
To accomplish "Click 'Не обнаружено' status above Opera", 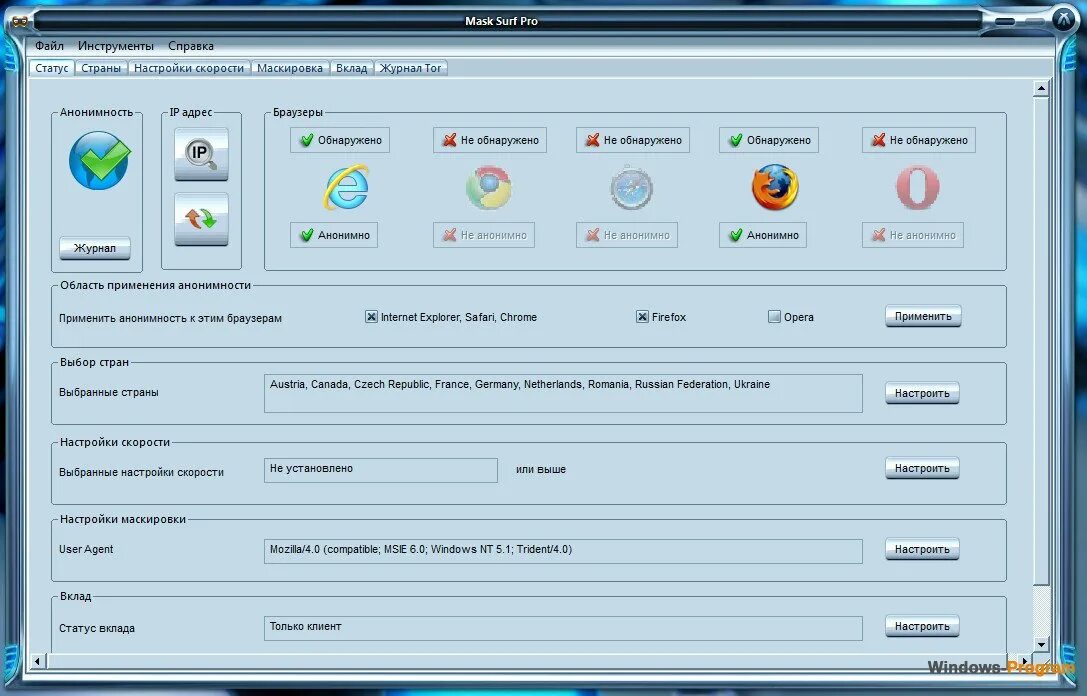I will click(x=919, y=140).
